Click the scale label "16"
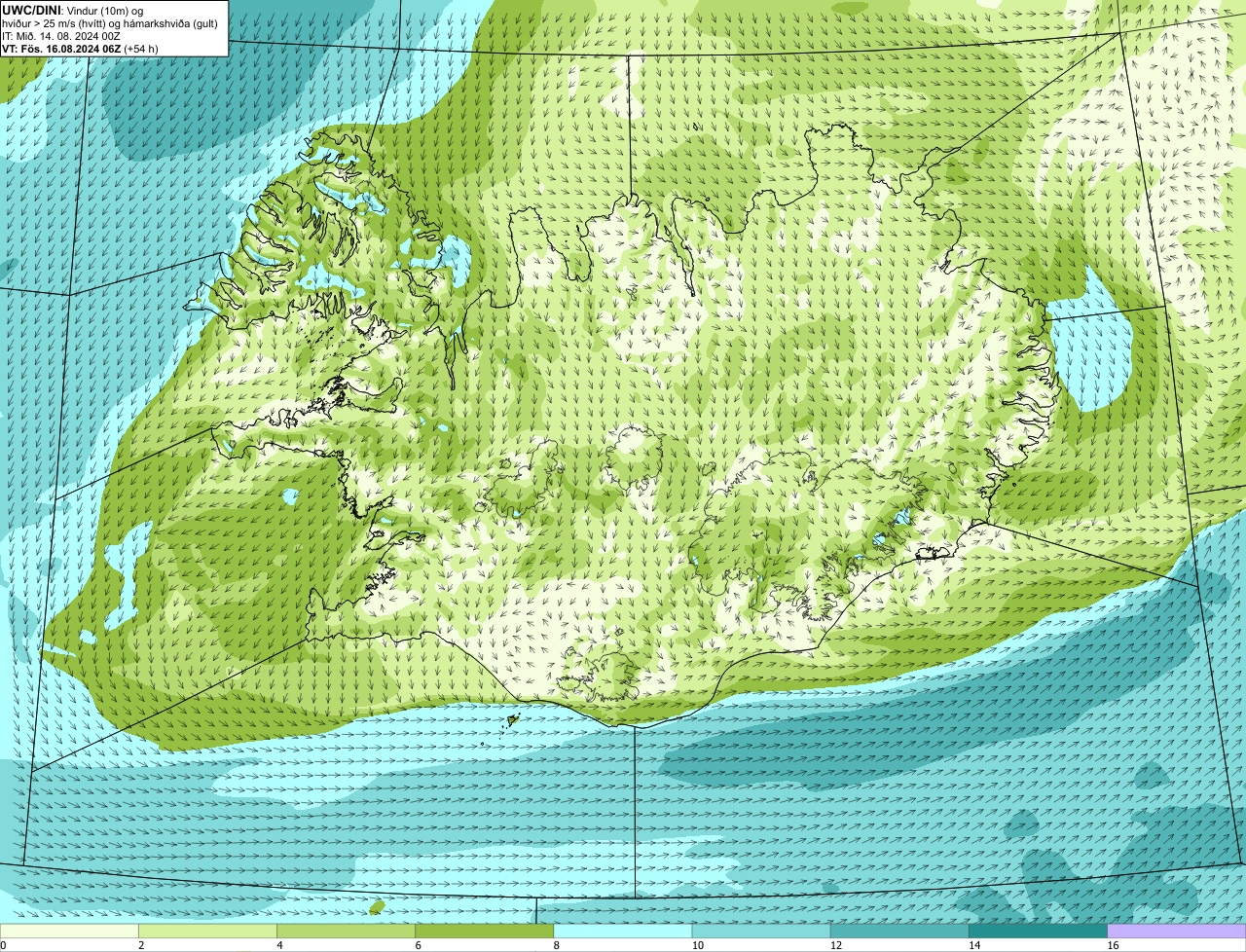Image resolution: width=1246 pixels, height=952 pixels. point(1113,945)
